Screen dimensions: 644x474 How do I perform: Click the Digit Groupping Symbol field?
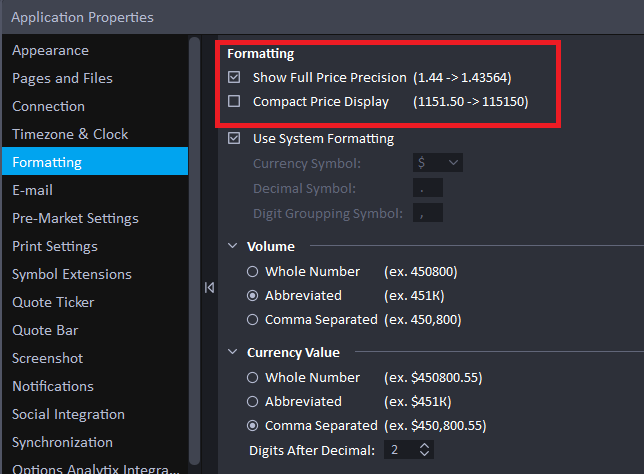(428, 213)
